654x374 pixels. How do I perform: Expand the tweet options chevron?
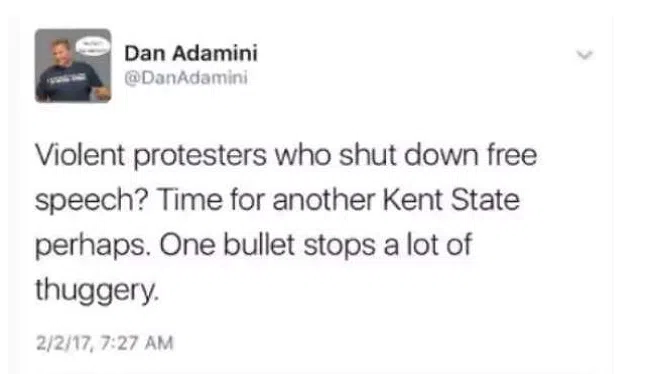[x=584, y=55]
